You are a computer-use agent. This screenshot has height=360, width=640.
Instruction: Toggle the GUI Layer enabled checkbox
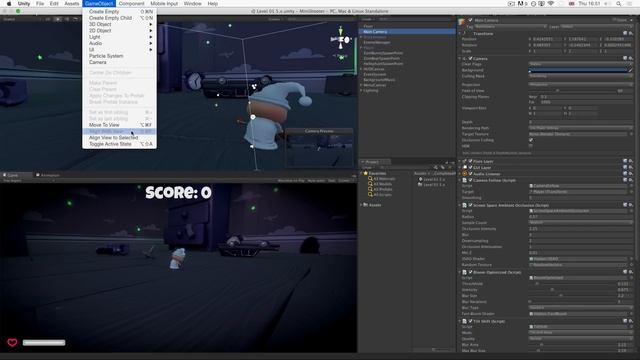[x=471, y=167]
